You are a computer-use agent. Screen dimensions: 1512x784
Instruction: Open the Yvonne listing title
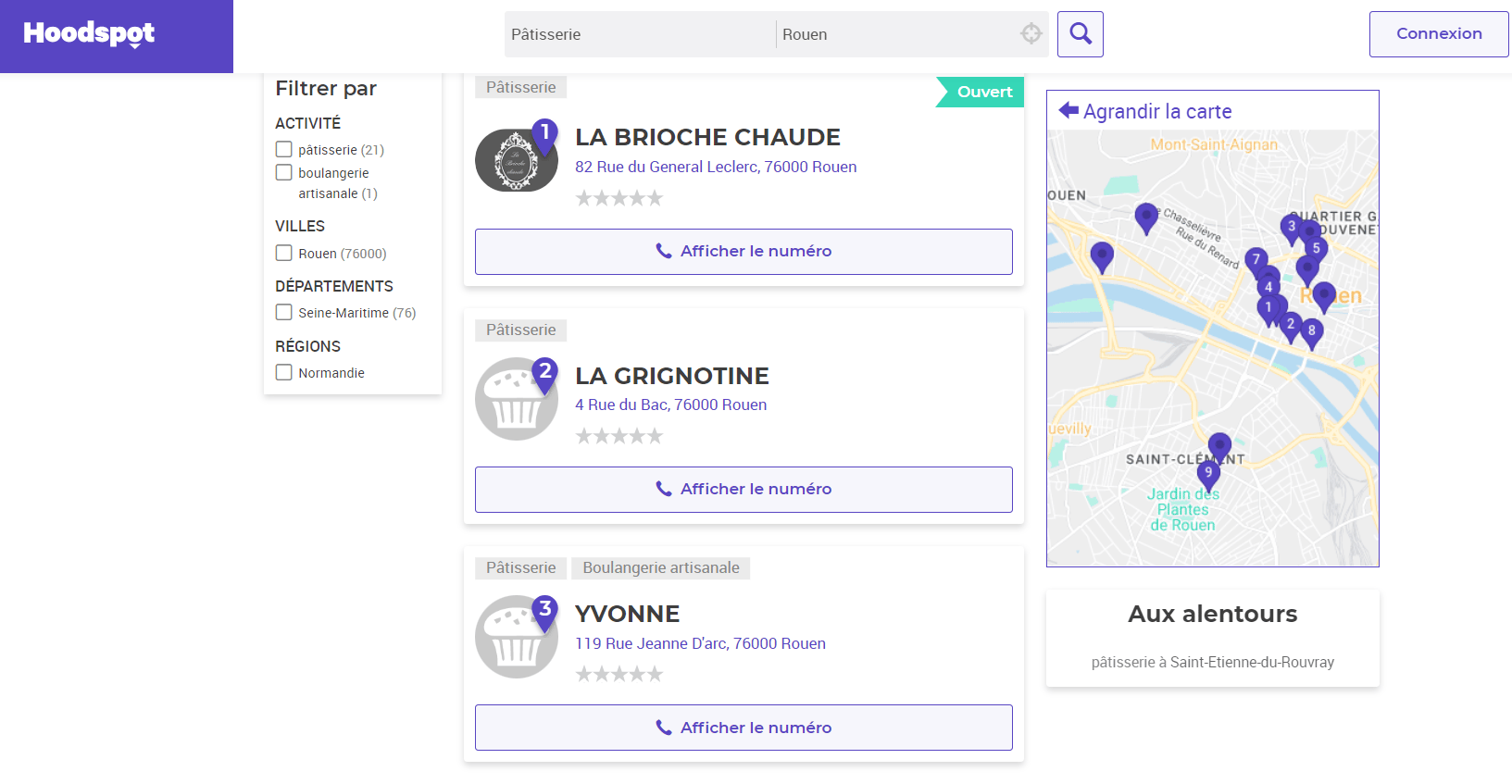coord(627,614)
